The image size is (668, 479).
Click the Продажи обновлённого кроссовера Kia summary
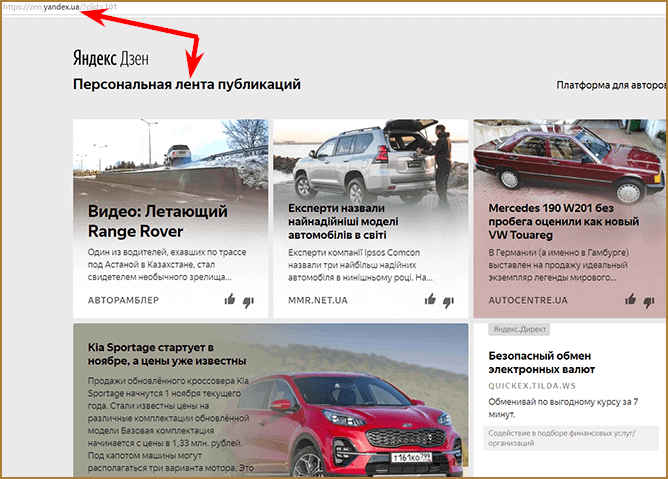170,424
